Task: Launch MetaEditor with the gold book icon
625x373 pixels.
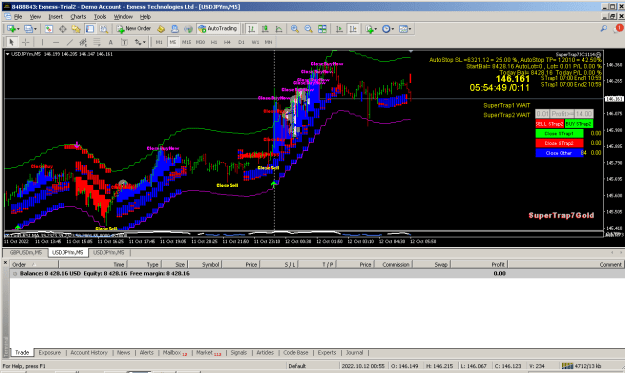Action: [x=161, y=29]
